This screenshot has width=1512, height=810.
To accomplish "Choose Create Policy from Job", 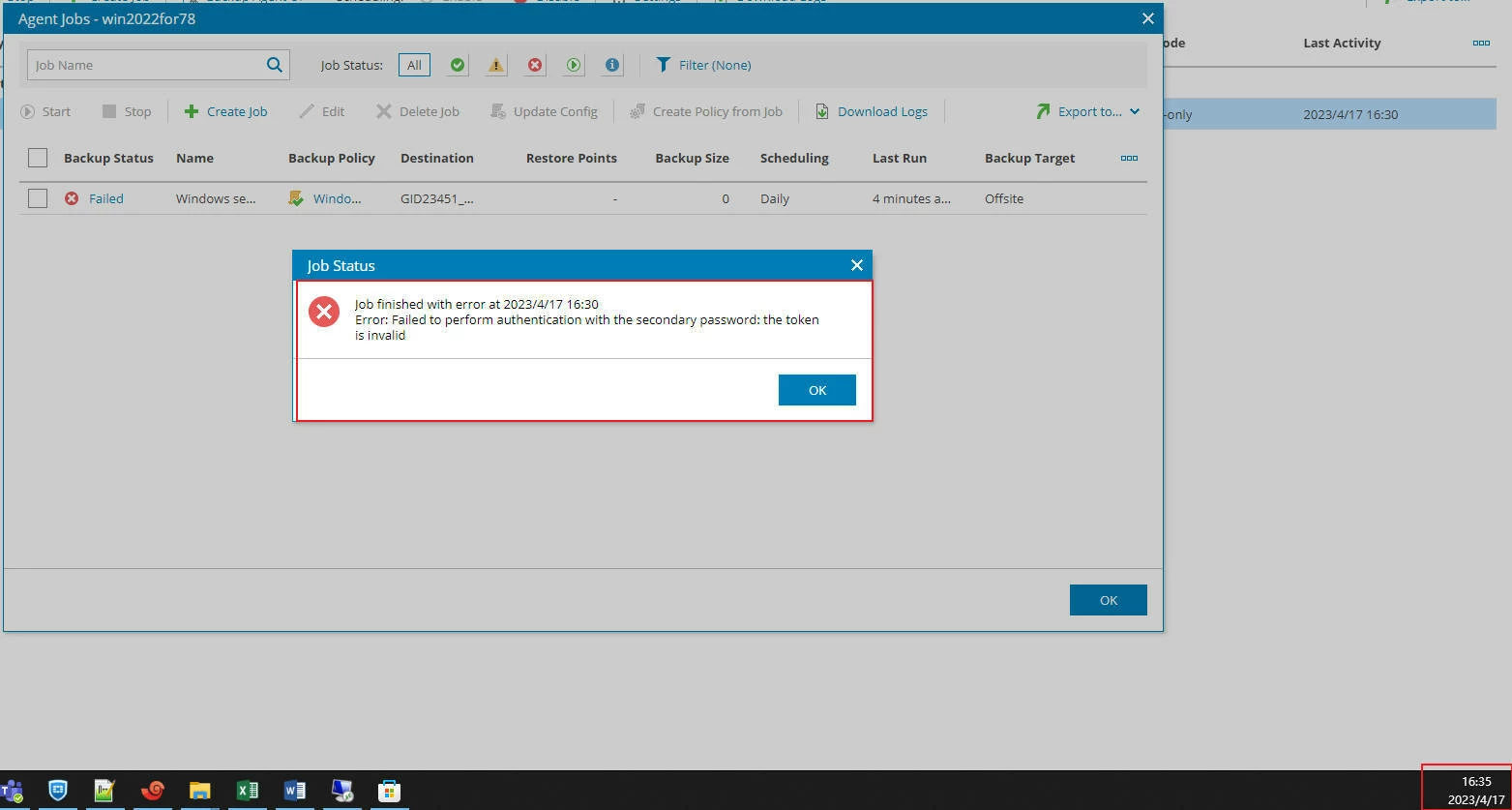I will [706, 111].
